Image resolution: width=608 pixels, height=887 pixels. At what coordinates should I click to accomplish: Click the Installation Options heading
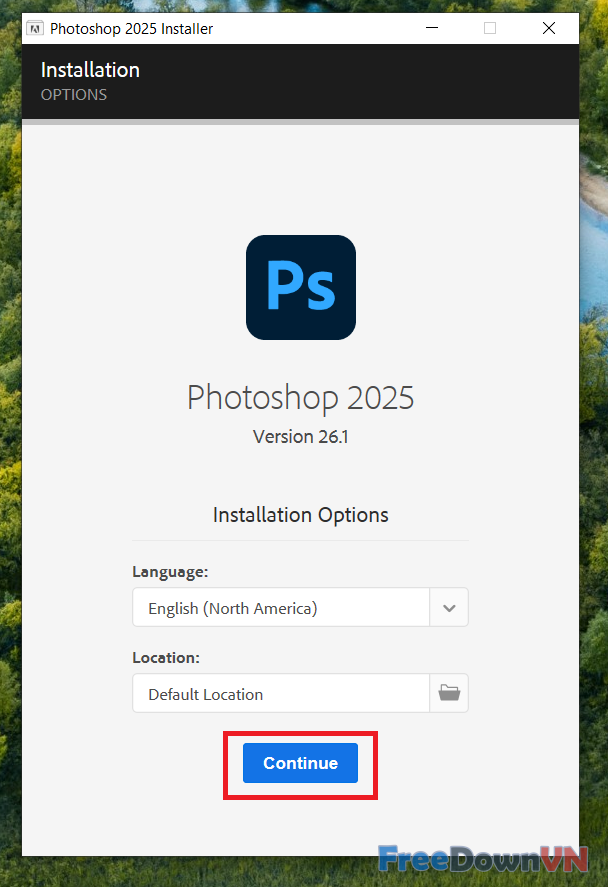point(300,515)
